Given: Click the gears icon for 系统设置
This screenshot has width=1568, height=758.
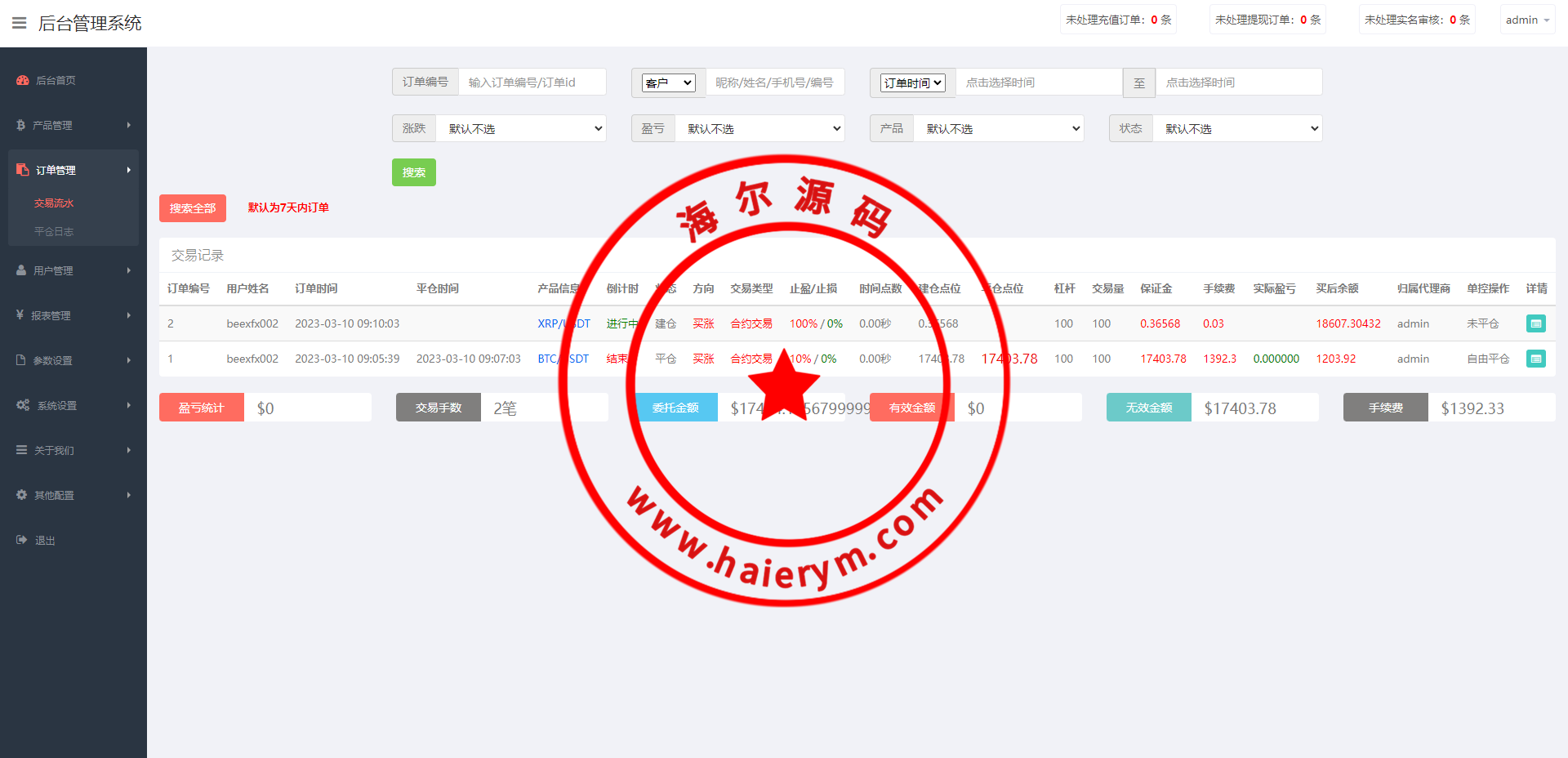Looking at the screenshot, I should point(23,405).
